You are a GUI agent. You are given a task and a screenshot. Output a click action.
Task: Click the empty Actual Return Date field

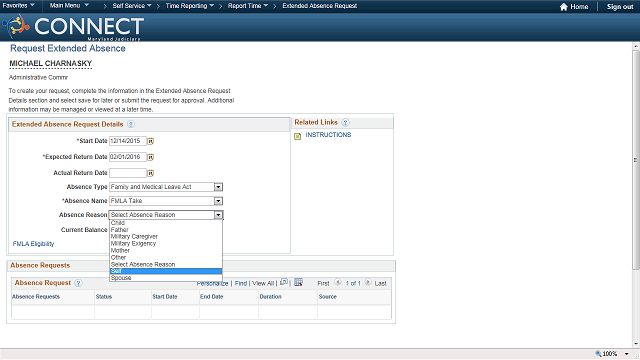pos(128,173)
